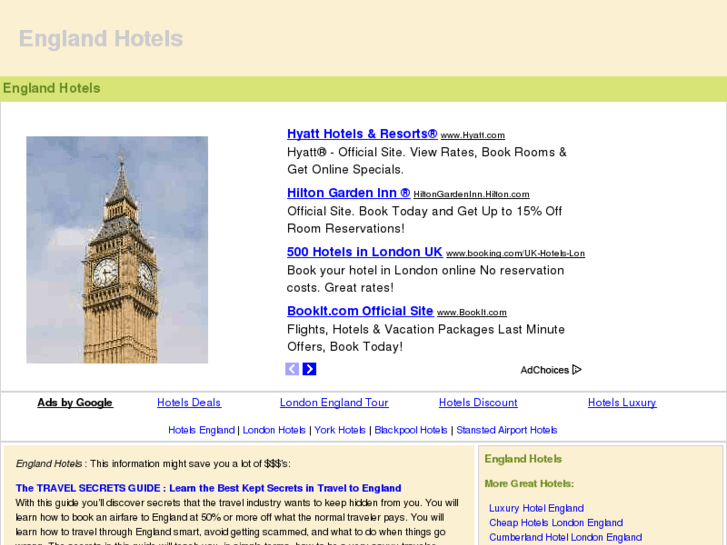Screen dimensions: 727x545
Task: Open the Hotels Discount link
Action: tap(478, 403)
